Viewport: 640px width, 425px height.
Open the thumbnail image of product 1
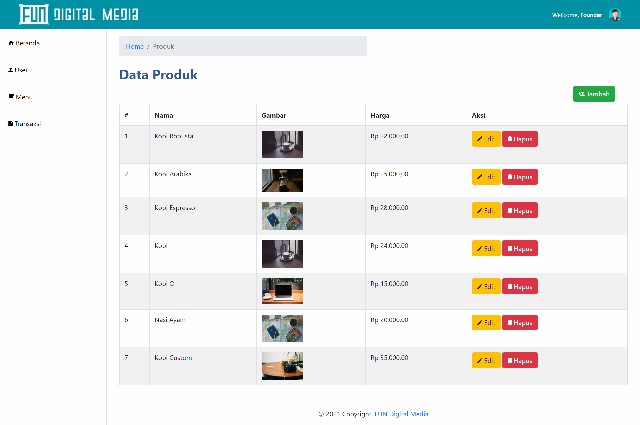282,144
